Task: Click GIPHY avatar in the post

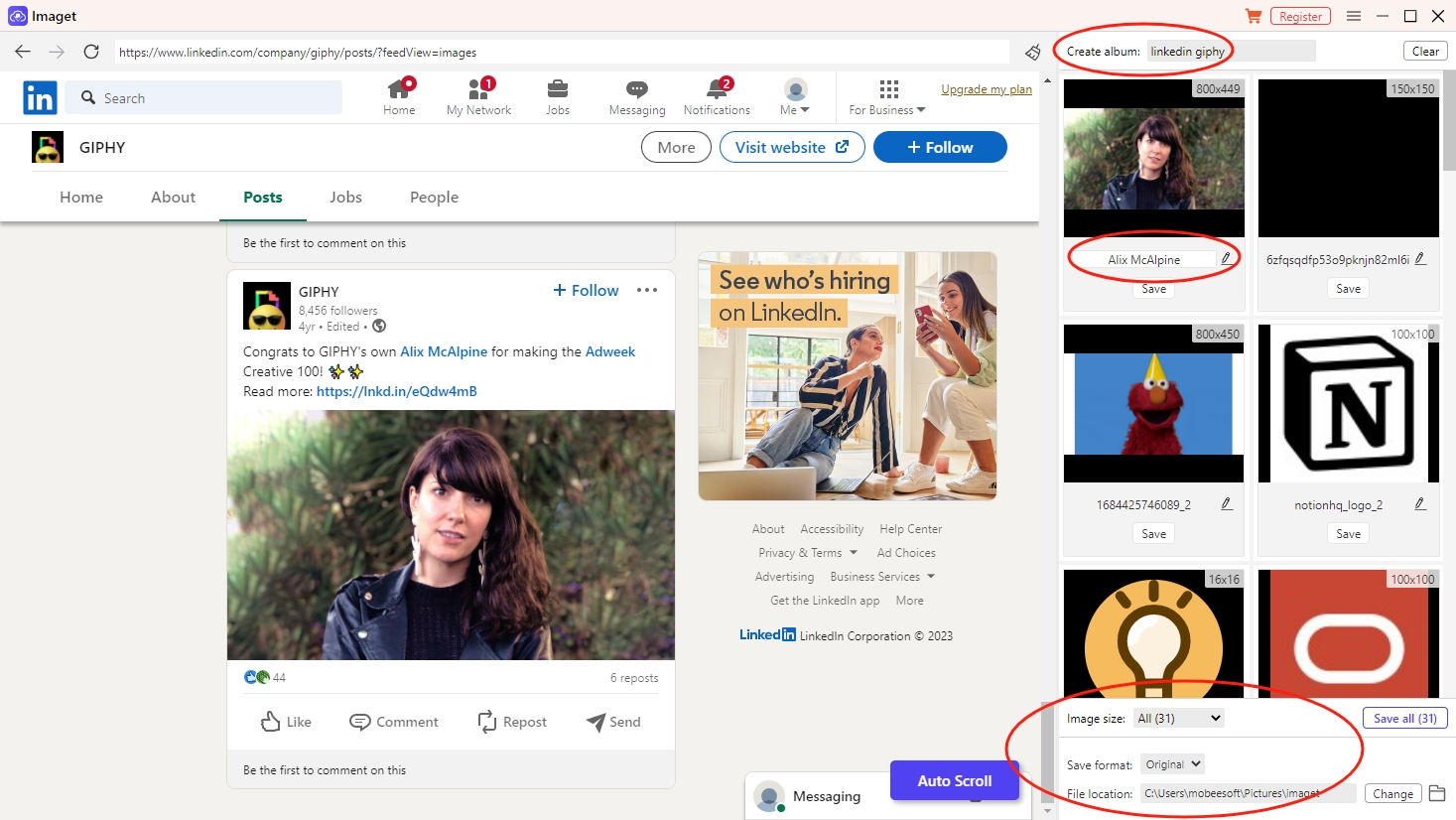Action: click(x=267, y=306)
